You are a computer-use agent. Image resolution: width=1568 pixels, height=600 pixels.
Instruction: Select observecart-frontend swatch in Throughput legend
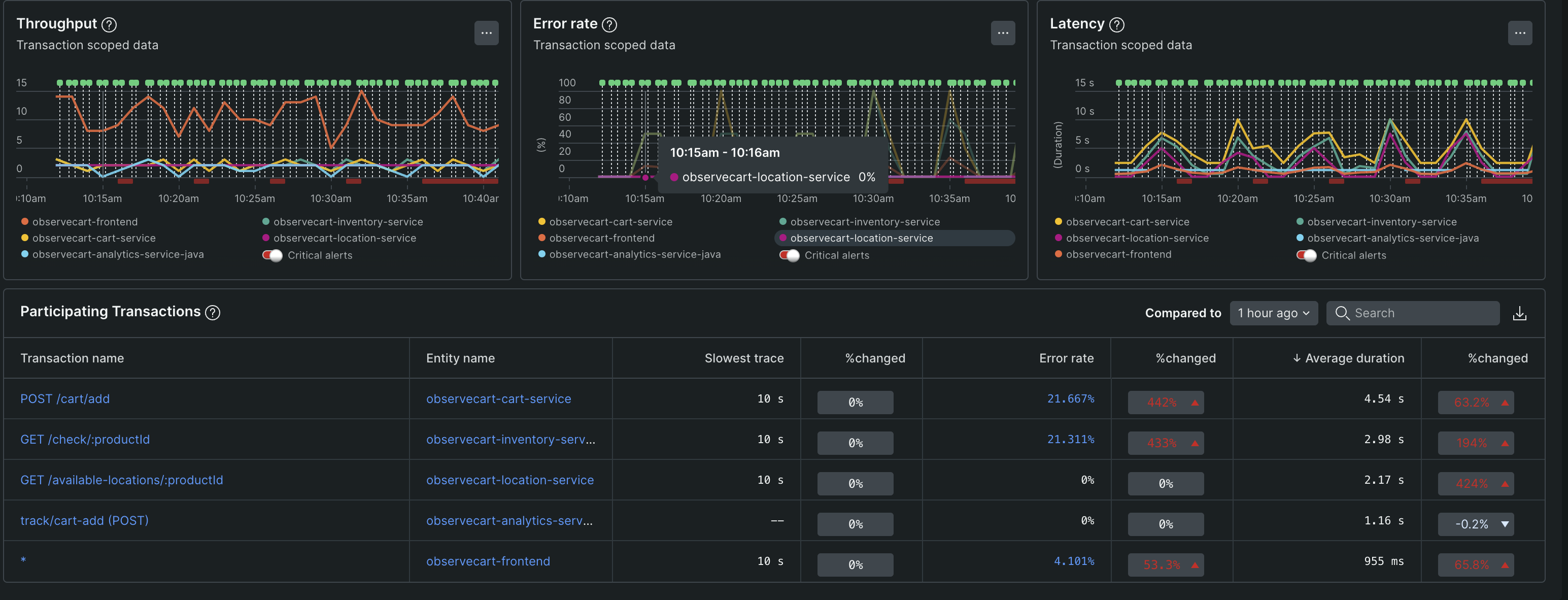click(25, 222)
